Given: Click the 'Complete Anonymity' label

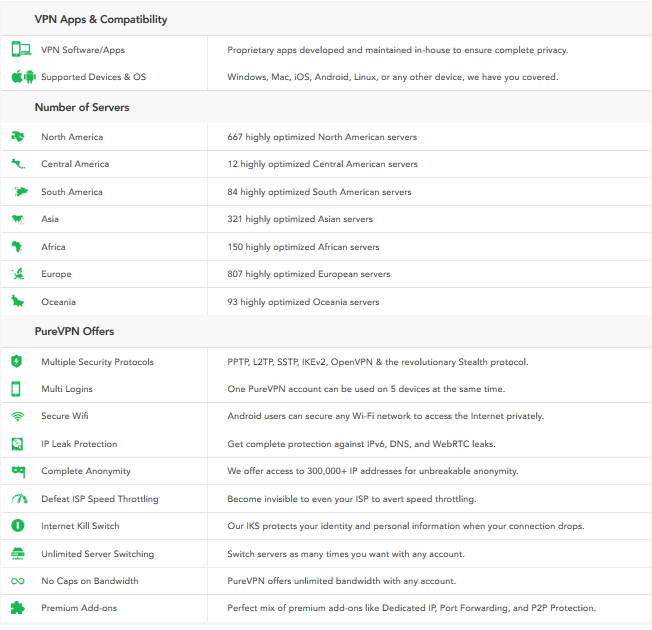Looking at the screenshot, I should click(x=86, y=471).
